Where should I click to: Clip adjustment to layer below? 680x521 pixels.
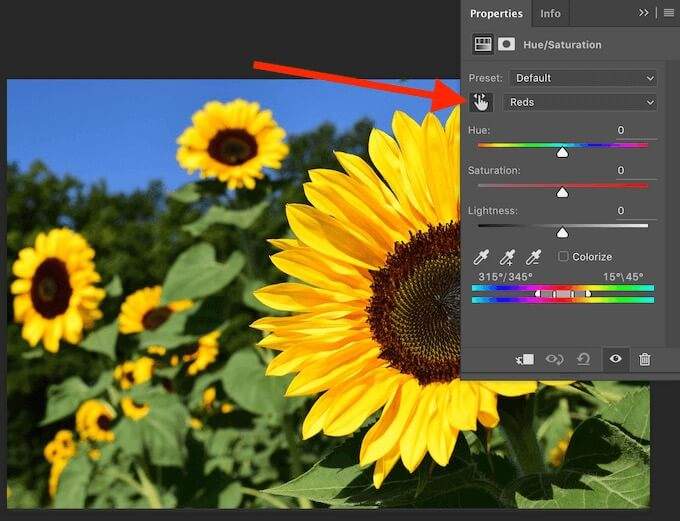[x=525, y=359]
